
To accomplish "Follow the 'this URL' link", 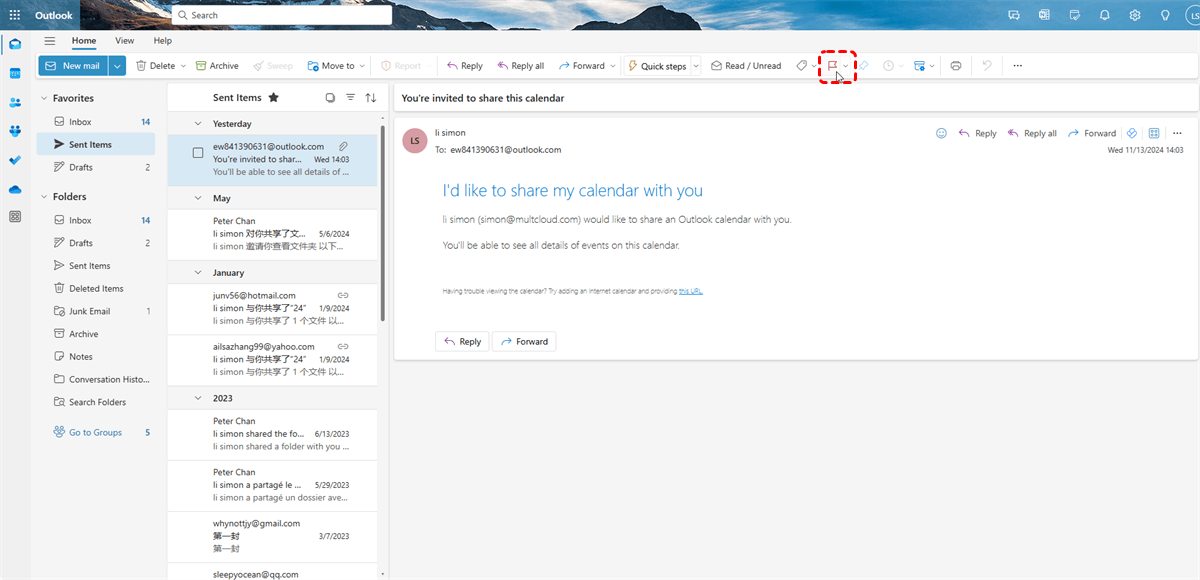I will tap(690, 292).
